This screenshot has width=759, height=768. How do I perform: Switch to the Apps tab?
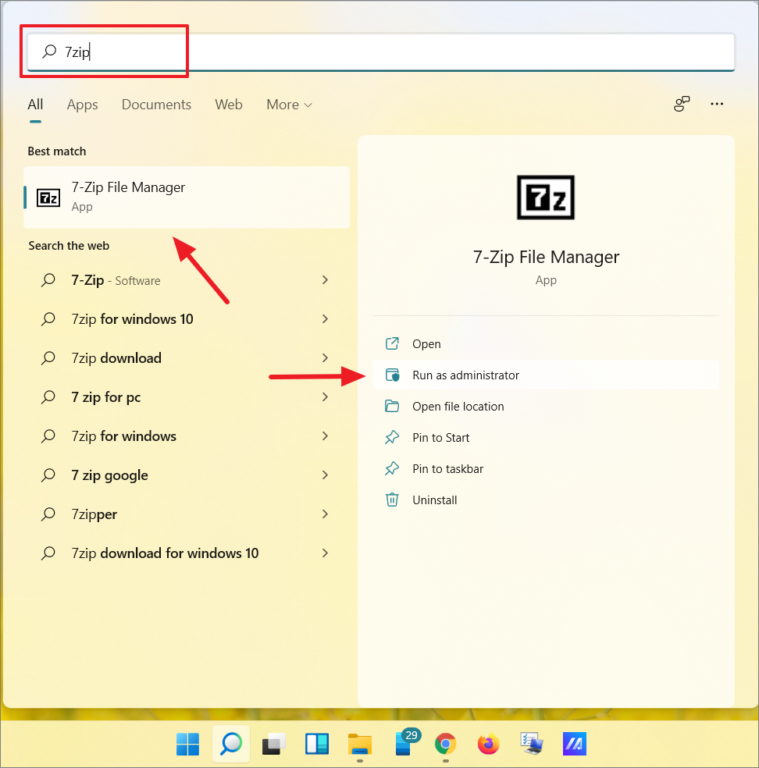82,105
